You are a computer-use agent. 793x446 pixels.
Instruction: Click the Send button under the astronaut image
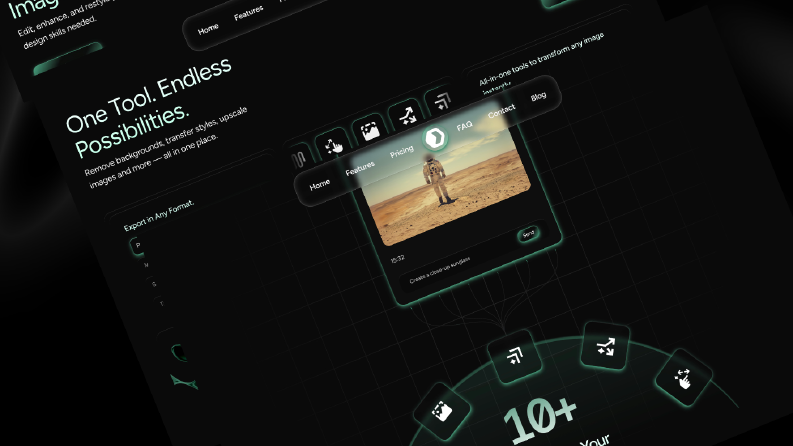click(528, 234)
